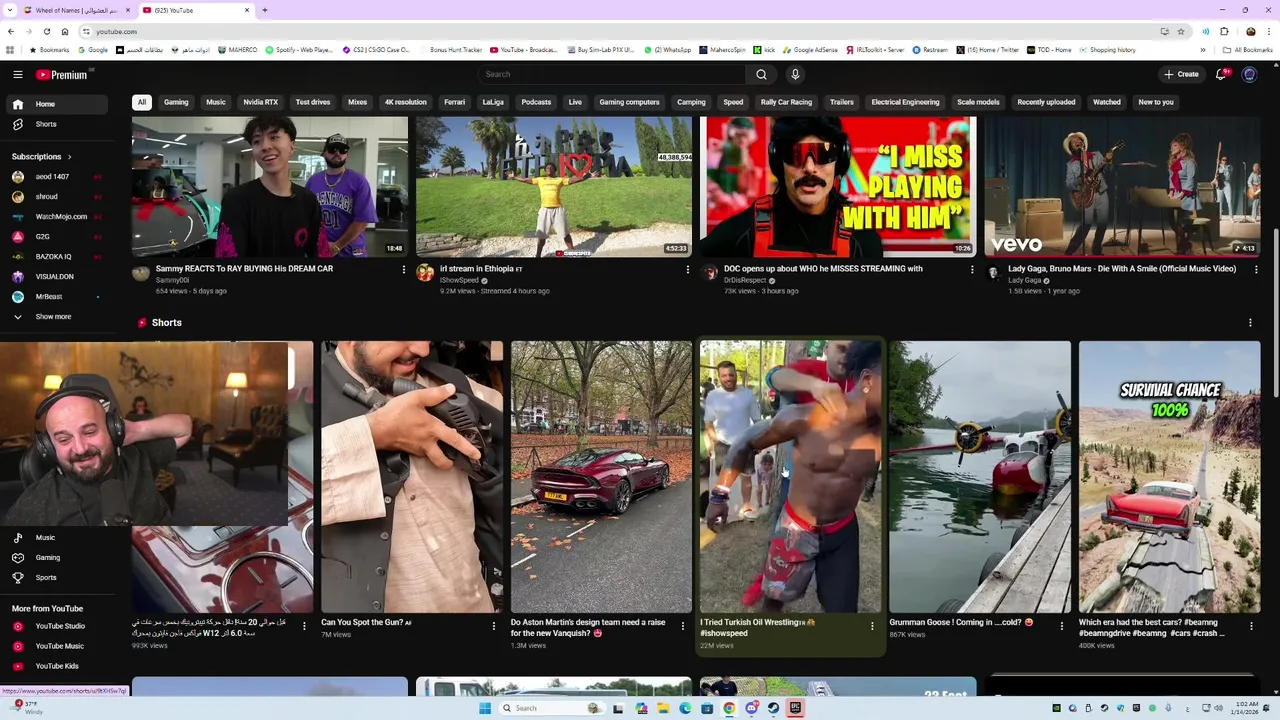Image resolution: width=1280 pixels, height=720 pixels.
Task: Open File Explorer from the taskbar
Action: [663, 708]
